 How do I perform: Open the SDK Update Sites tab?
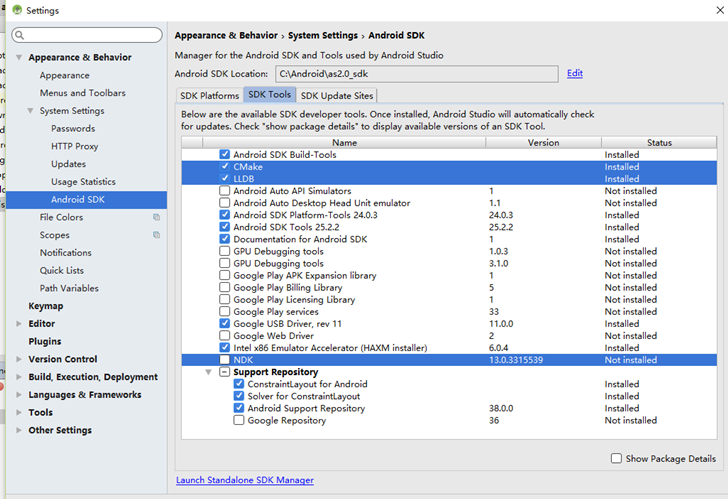337,96
